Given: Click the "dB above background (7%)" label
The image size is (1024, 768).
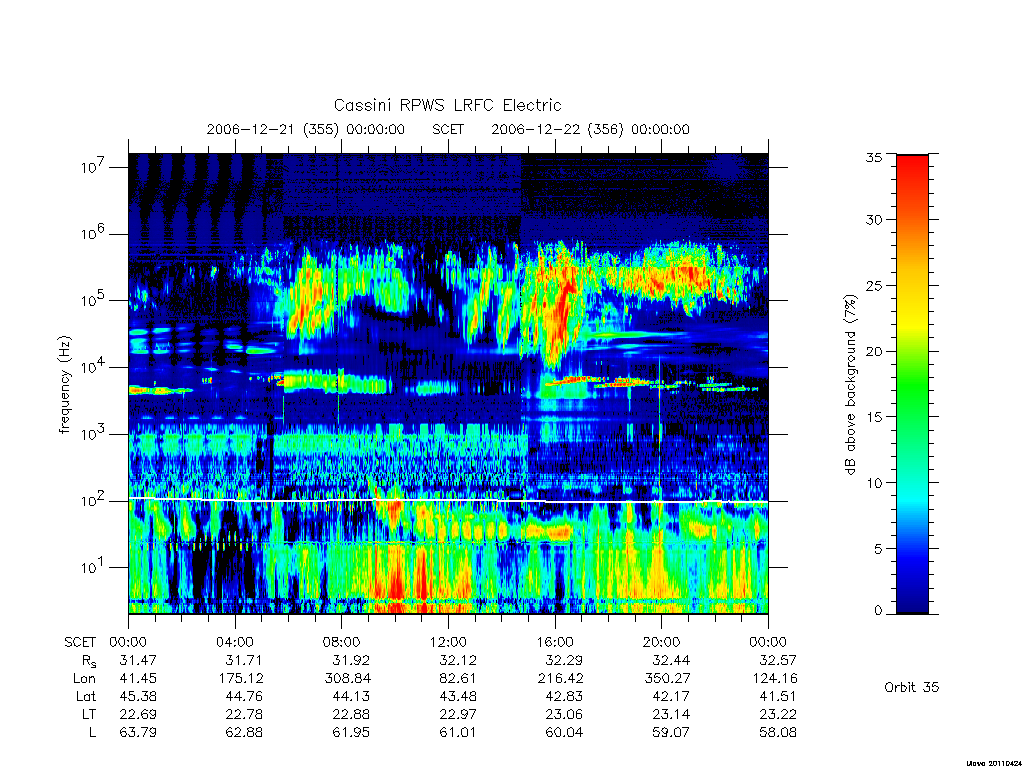Looking at the screenshot, I should click(x=850, y=384).
